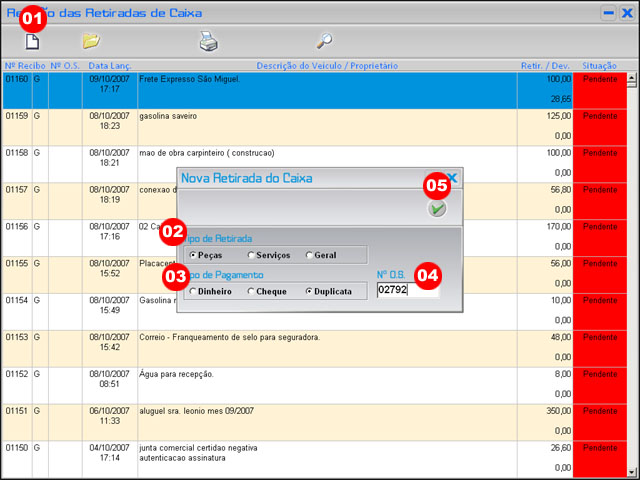Confirm with the green checkmark button
The image size is (640, 480).
coord(436,208)
